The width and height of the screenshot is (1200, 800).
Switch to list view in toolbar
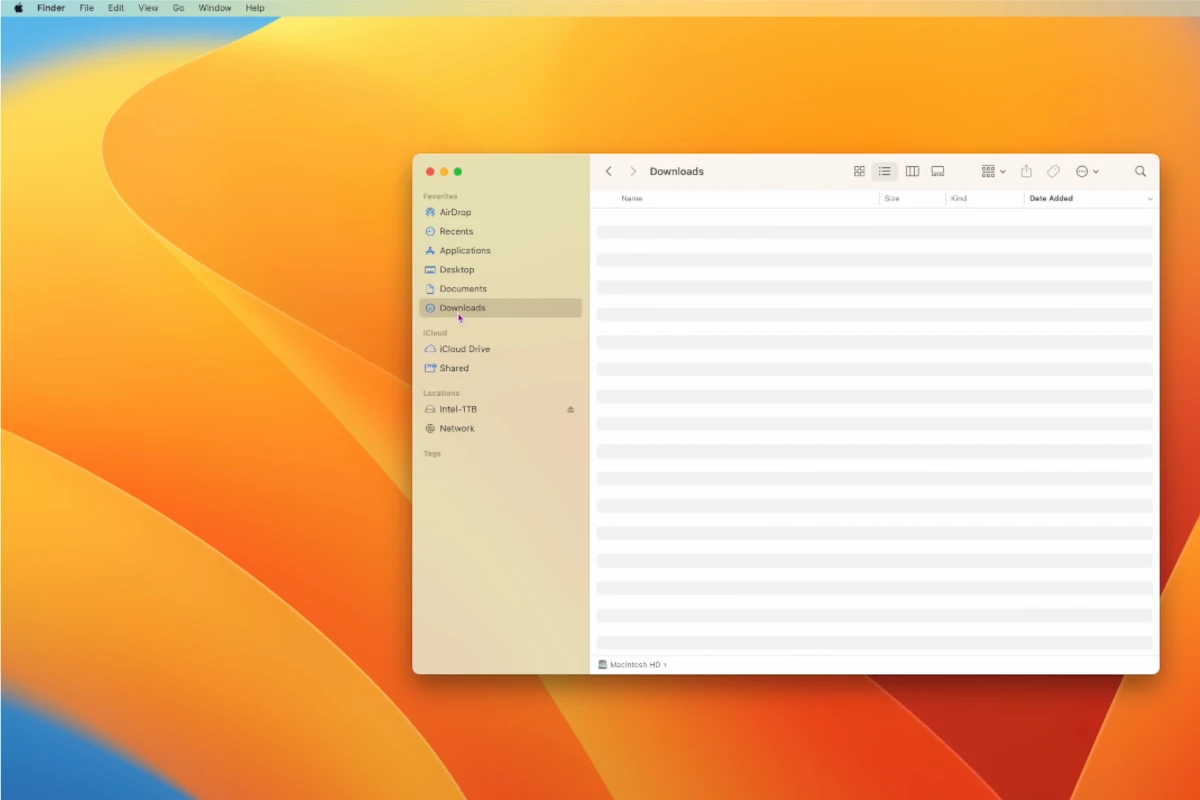point(885,172)
